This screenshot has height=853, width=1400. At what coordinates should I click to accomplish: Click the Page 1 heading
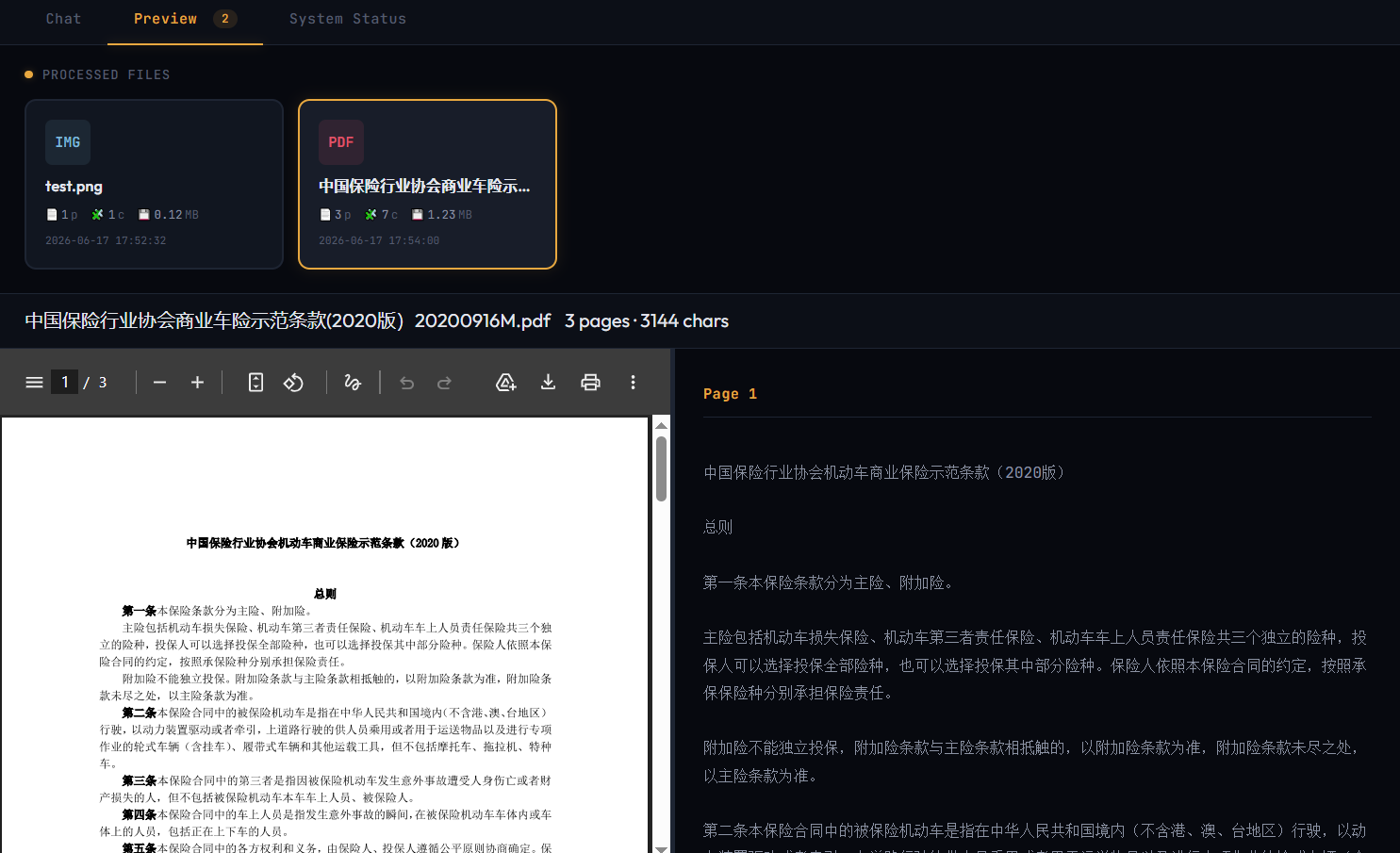point(730,394)
